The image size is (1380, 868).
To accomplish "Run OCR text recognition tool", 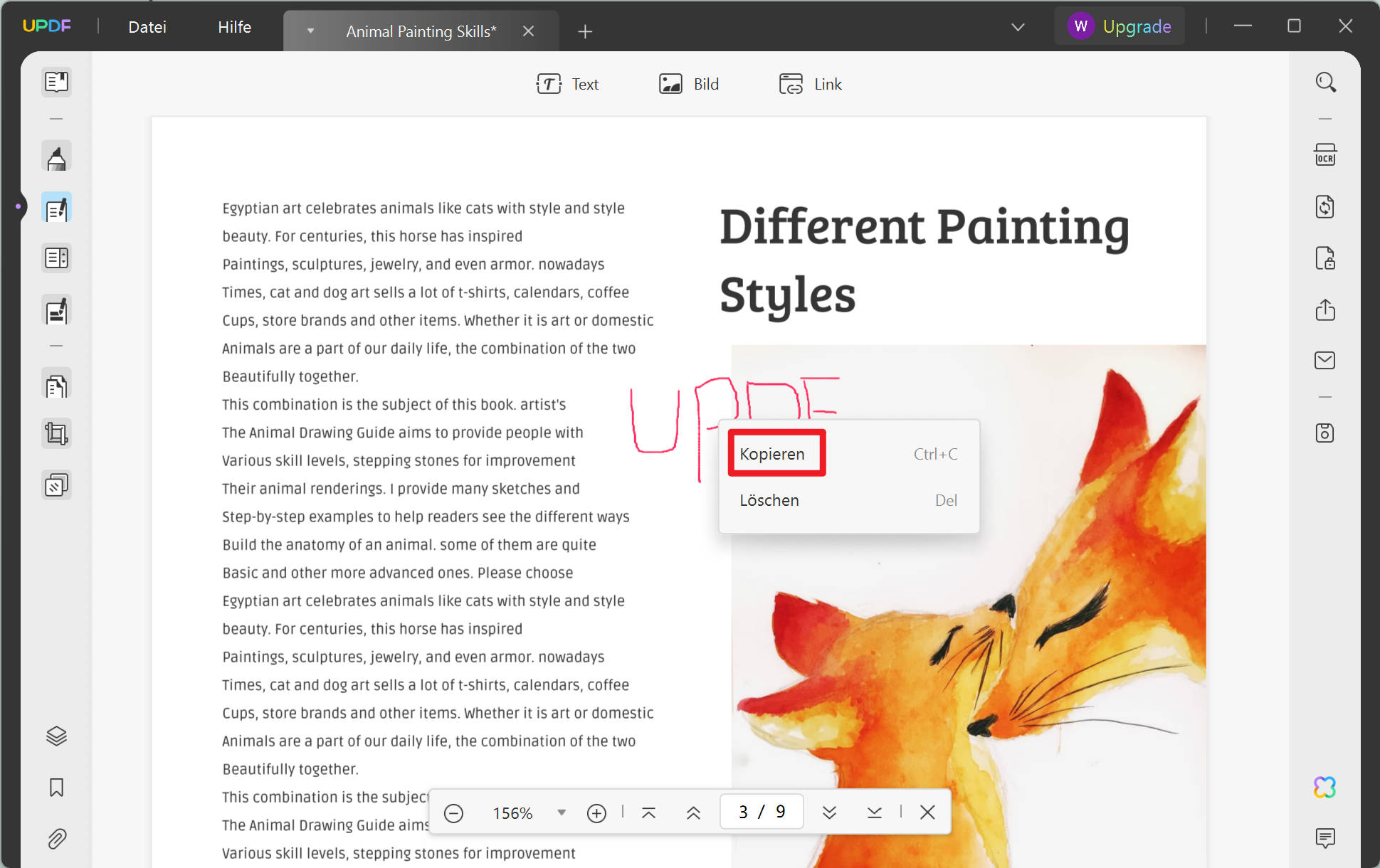I will [x=1325, y=155].
